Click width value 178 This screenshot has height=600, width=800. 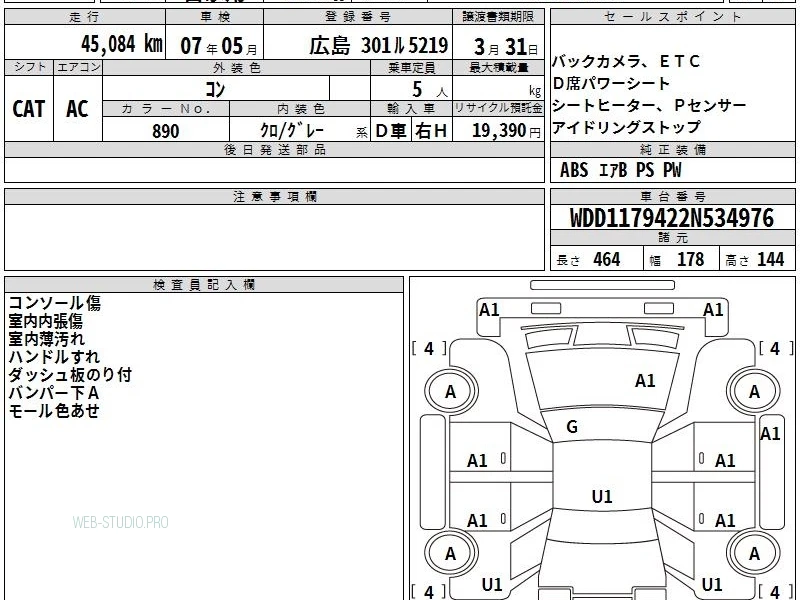tap(690, 259)
